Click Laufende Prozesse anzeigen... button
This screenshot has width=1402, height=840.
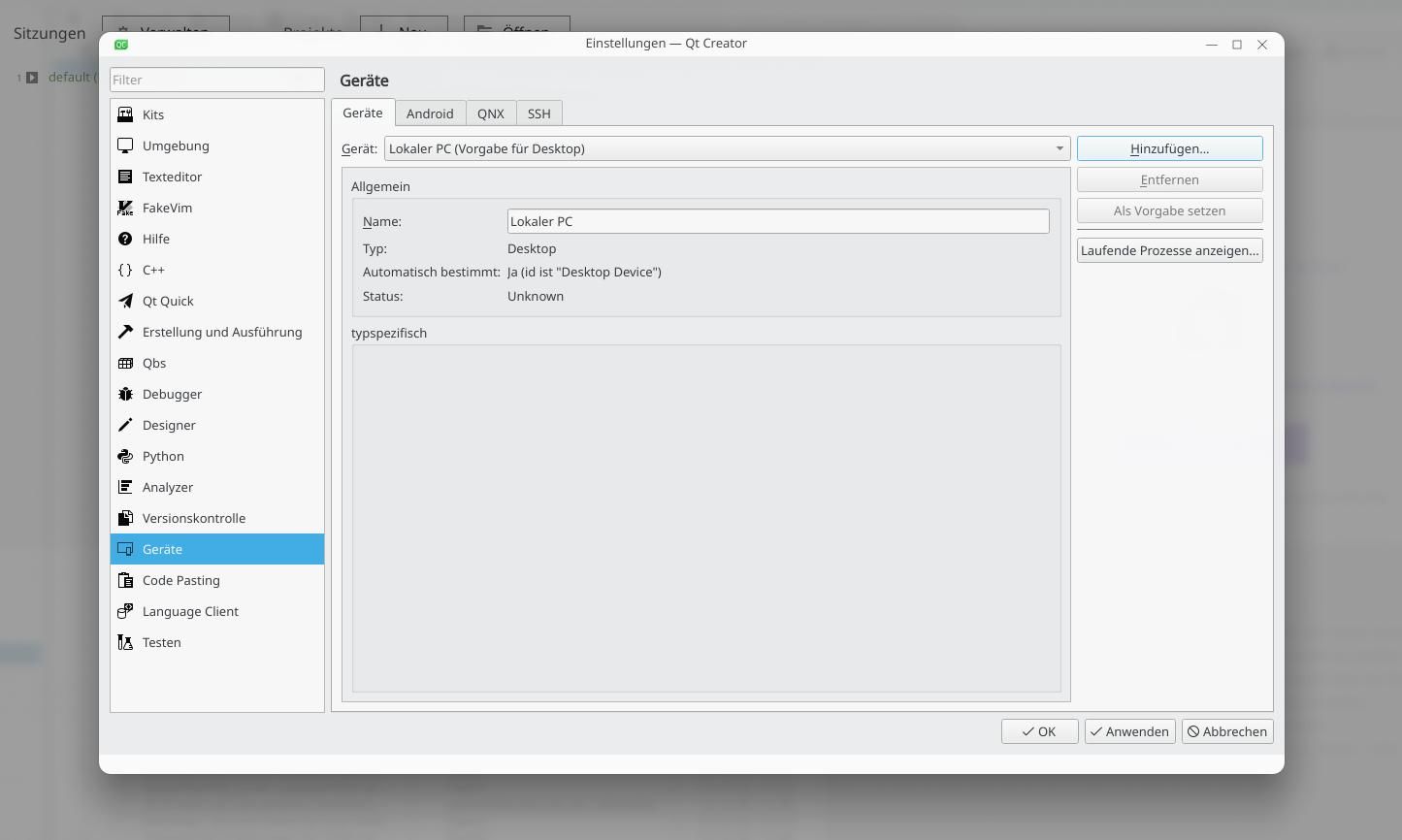pyautogui.click(x=1170, y=250)
